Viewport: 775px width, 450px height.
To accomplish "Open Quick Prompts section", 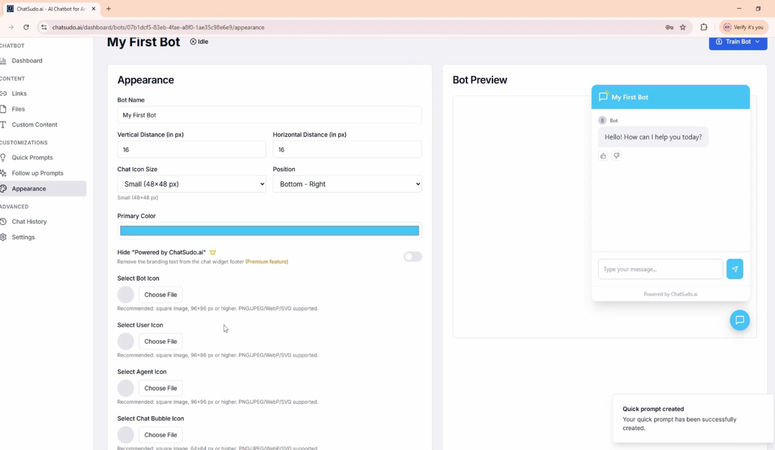I will click(x=32, y=158).
